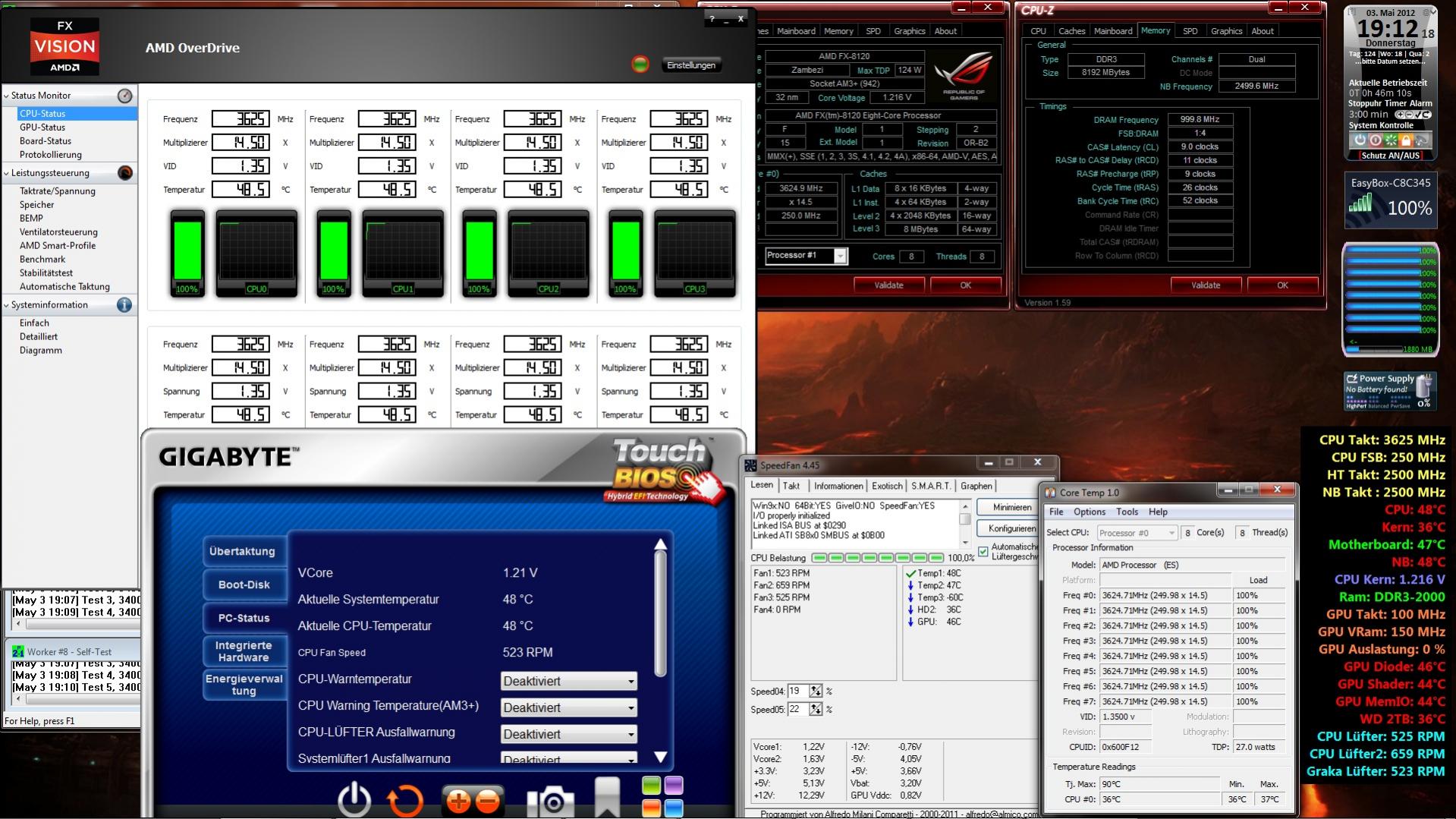
Task: Open the Graphen tab in SpeedFan
Action: tap(976, 486)
